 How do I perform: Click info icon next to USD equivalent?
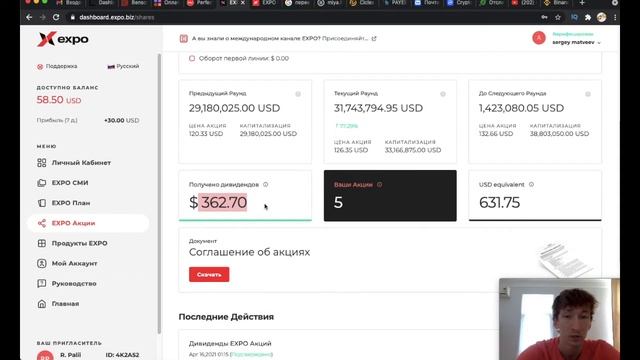pos(531,184)
